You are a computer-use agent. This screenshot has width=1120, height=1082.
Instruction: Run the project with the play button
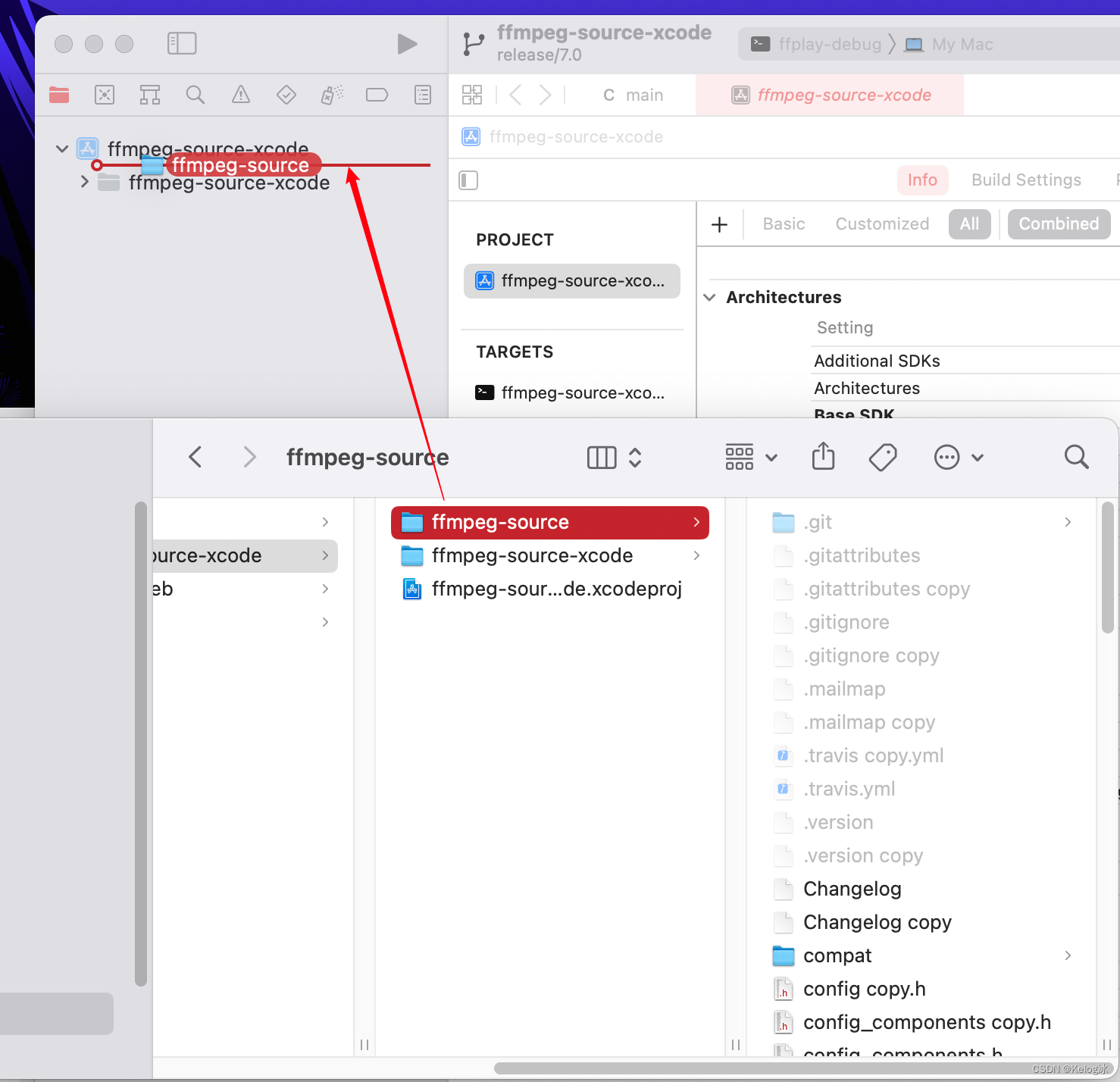click(407, 44)
